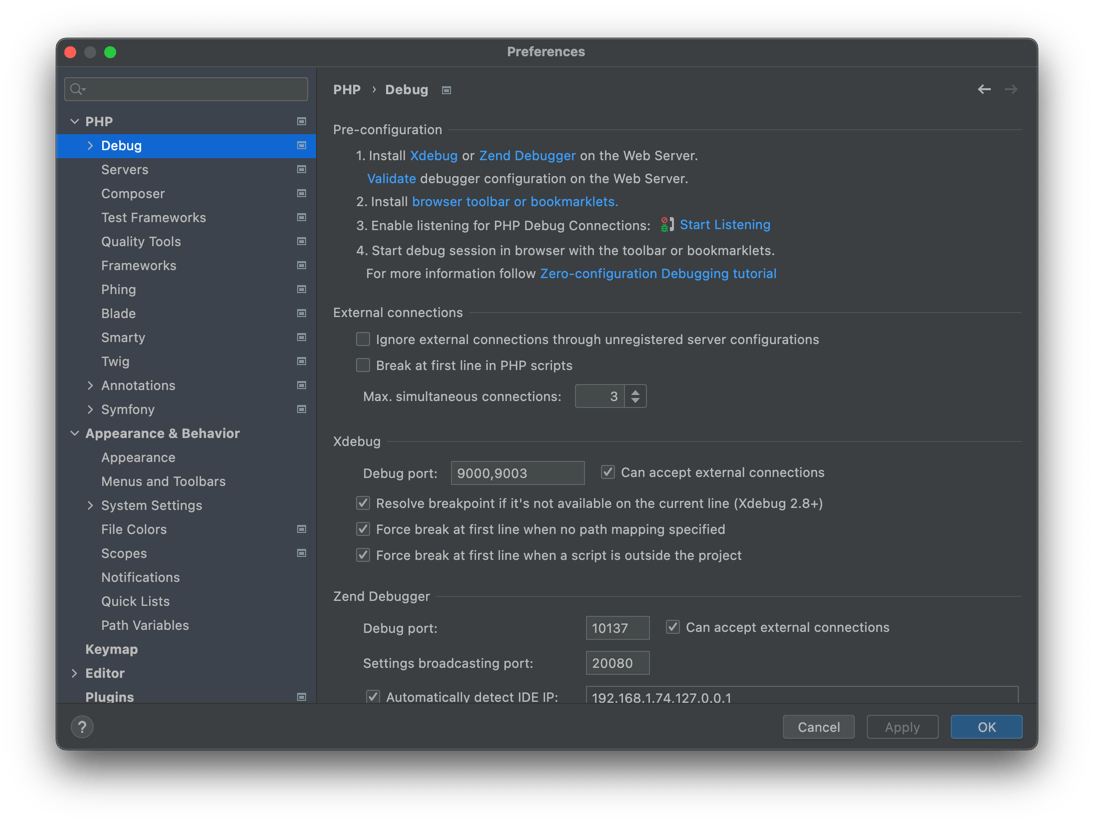Enable Break at first line in PHP scripts
This screenshot has height=824, width=1094.
pos(363,365)
